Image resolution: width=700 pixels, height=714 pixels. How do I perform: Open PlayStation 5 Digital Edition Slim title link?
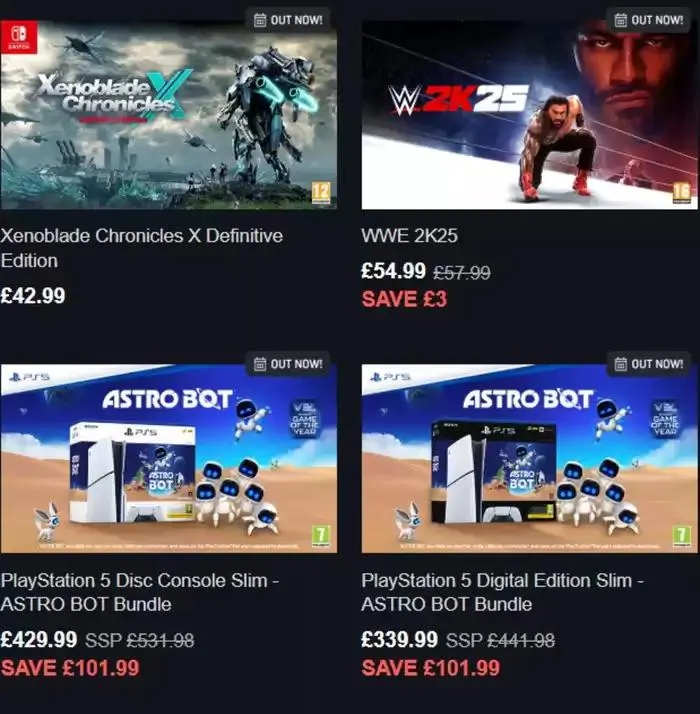pyautogui.click(x=502, y=592)
